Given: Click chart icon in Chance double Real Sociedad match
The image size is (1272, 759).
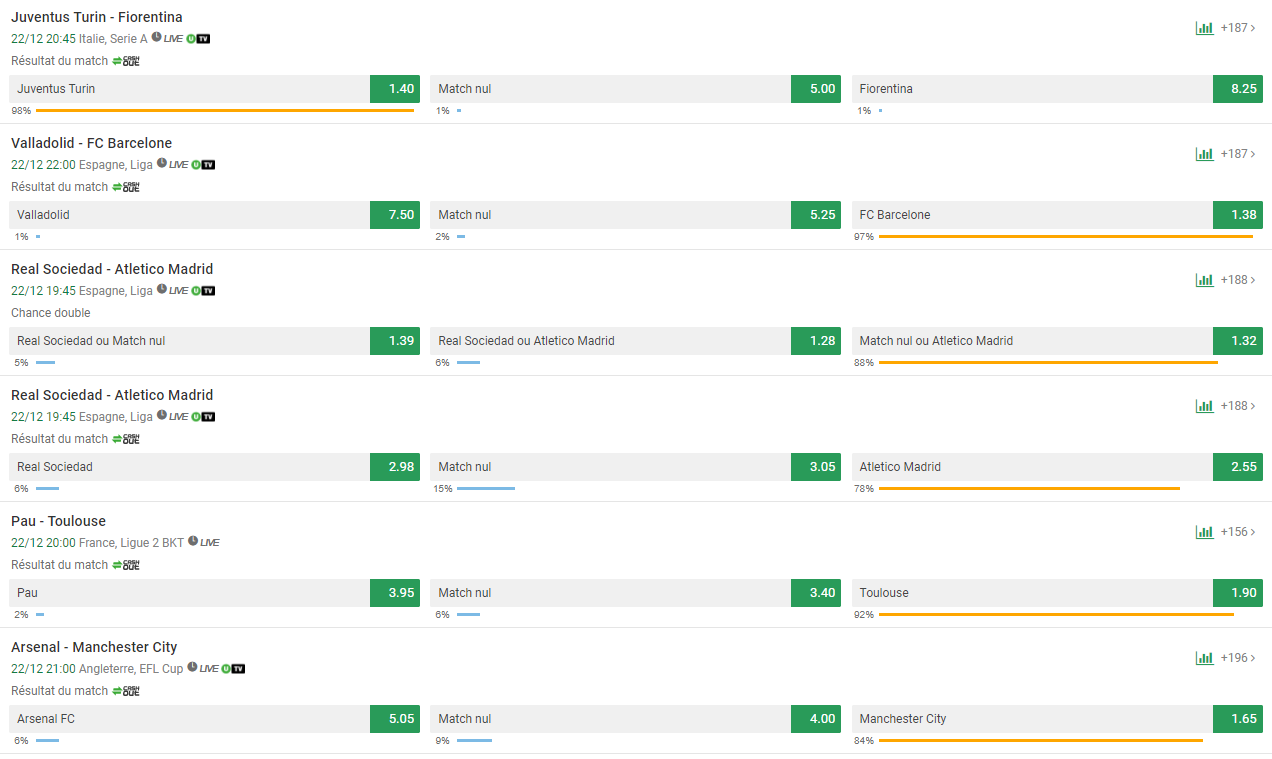Looking at the screenshot, I should [x=1204, y=280].
